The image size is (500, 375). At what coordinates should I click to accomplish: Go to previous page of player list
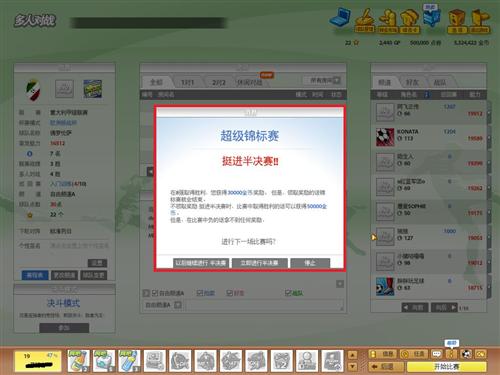click(x=415, y=307)
